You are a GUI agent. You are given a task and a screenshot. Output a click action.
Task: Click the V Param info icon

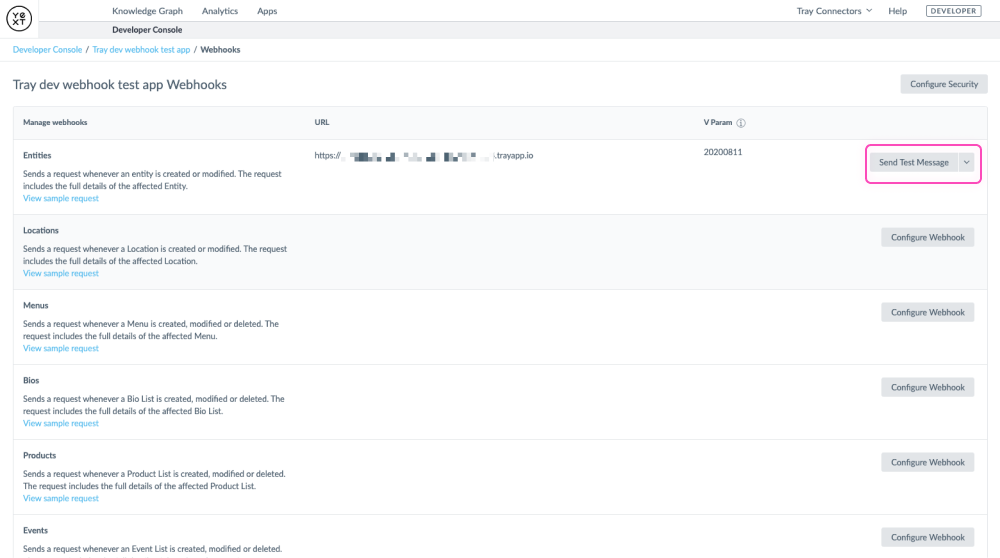741,123
